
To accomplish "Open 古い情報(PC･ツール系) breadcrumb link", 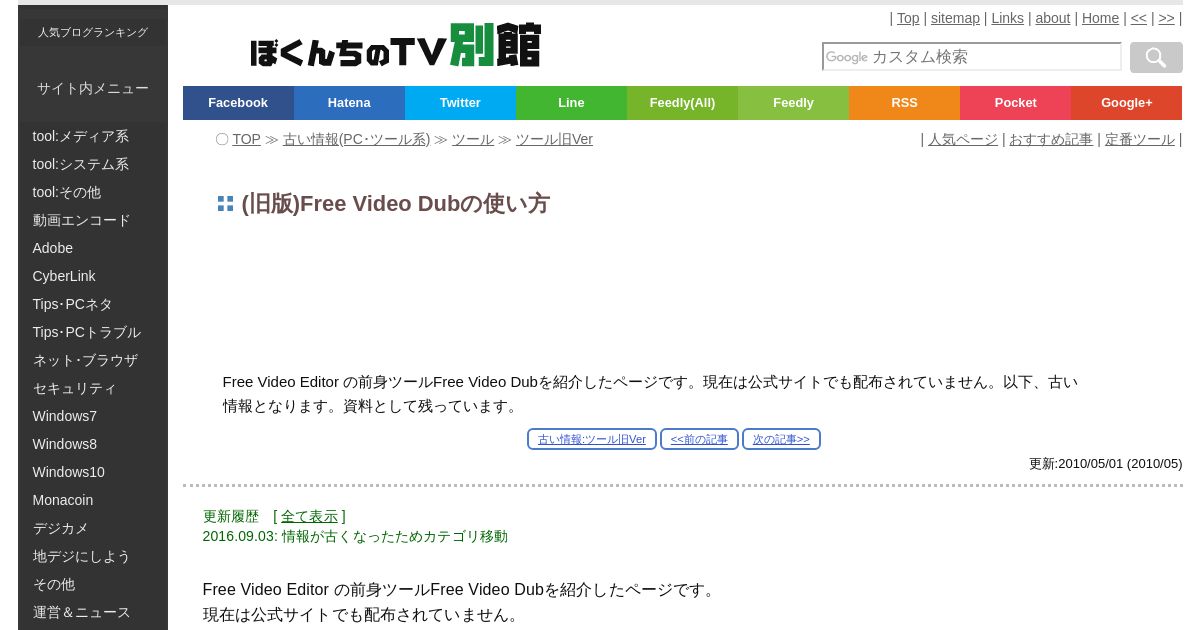I will click(356, 139).
